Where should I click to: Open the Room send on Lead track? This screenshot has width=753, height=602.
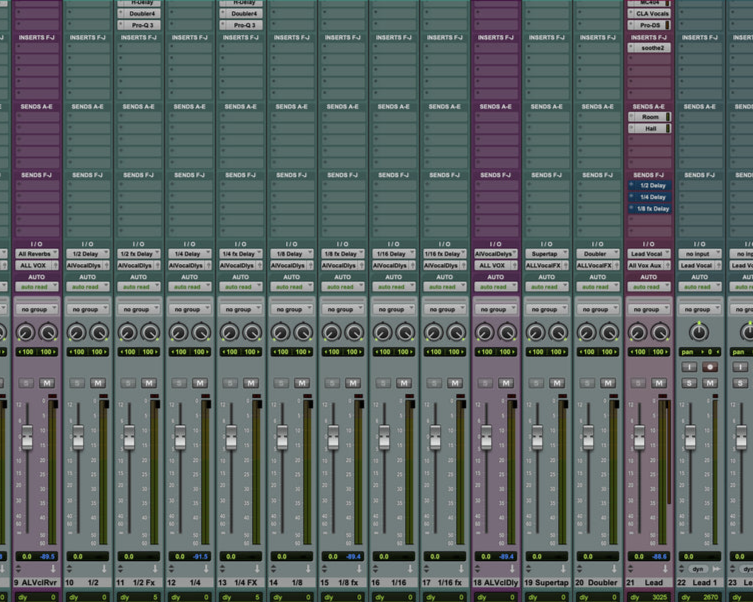click(x=649, y=117)
